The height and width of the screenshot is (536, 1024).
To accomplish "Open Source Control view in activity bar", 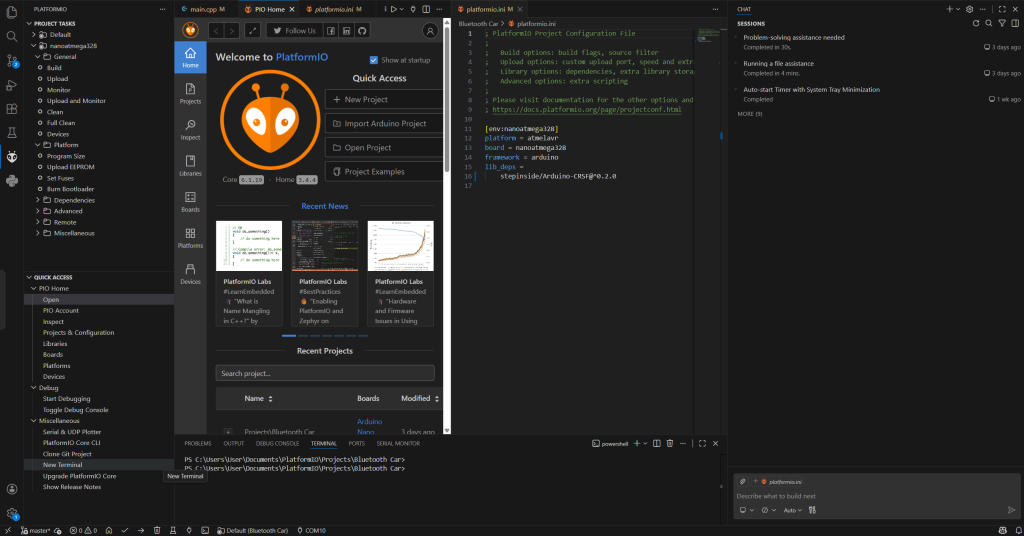I will coord(12,60).
